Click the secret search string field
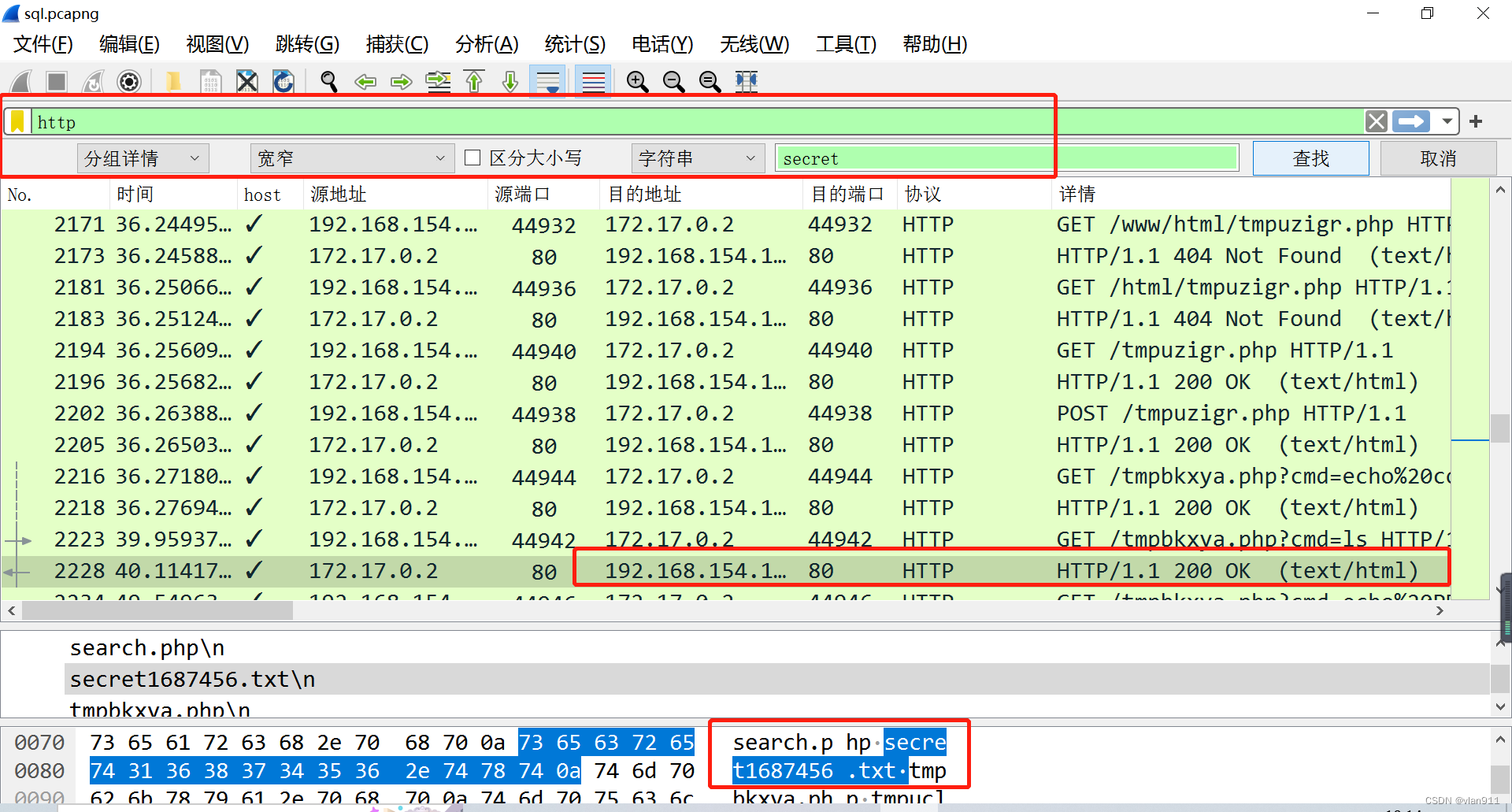 tap(1006, 158)
